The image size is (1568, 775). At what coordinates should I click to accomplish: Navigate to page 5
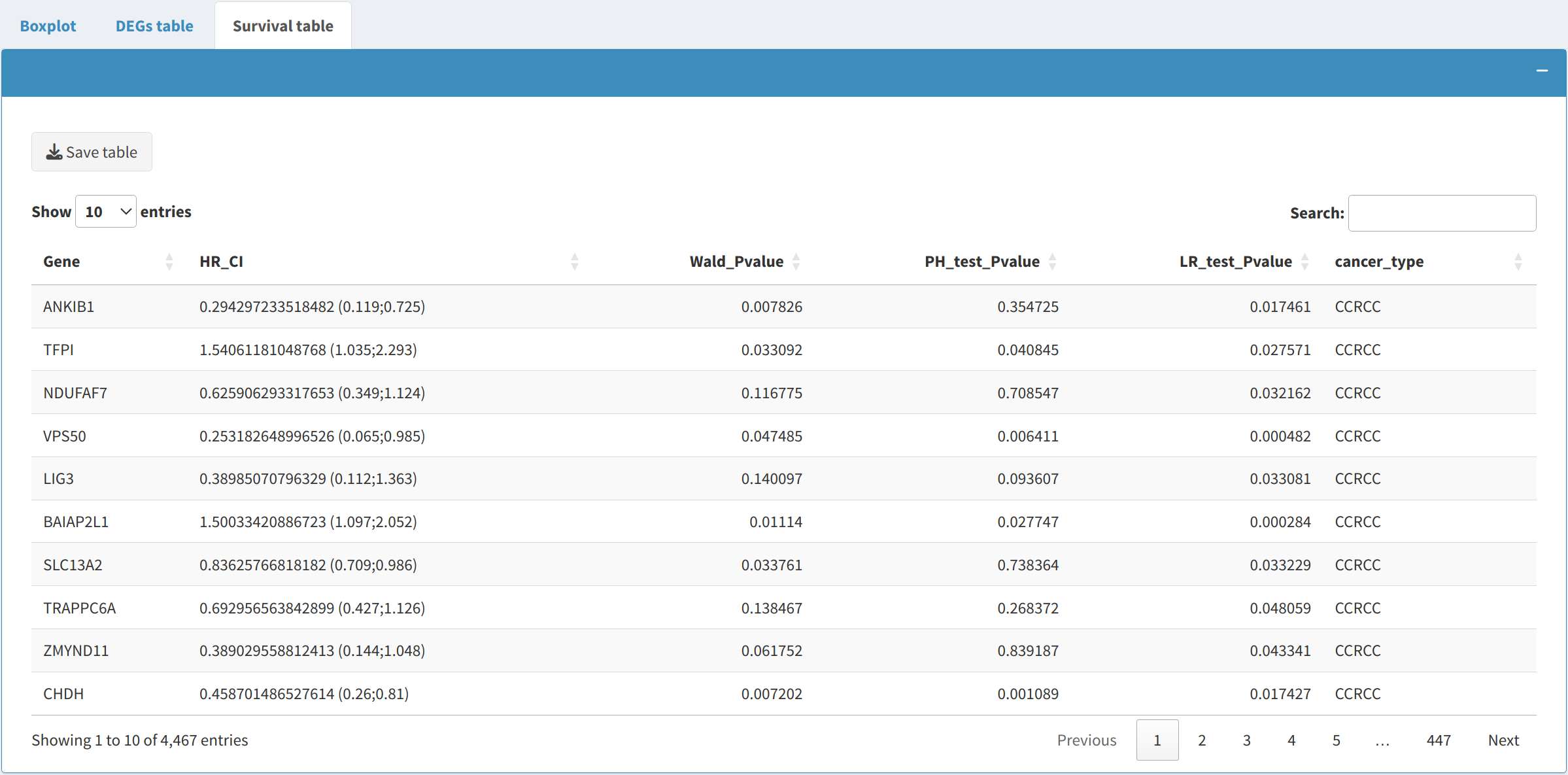point(1337,740)
